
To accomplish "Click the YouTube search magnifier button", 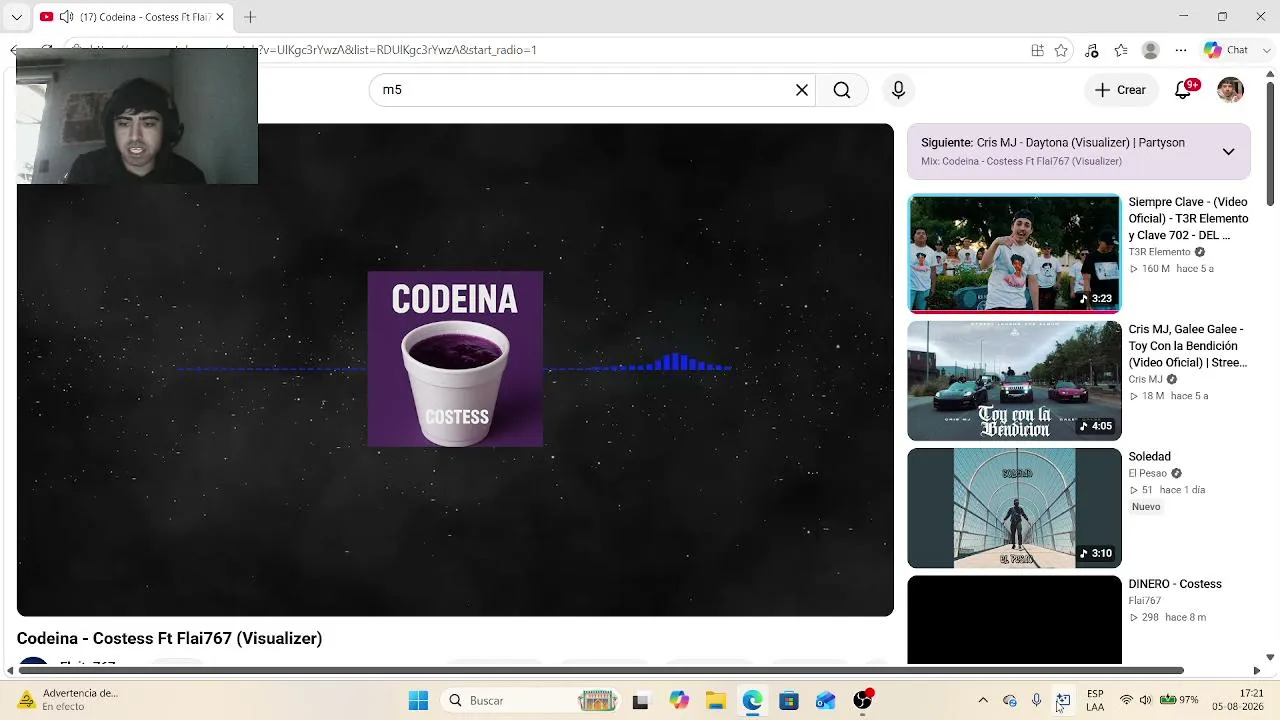I will pos(842,90).
